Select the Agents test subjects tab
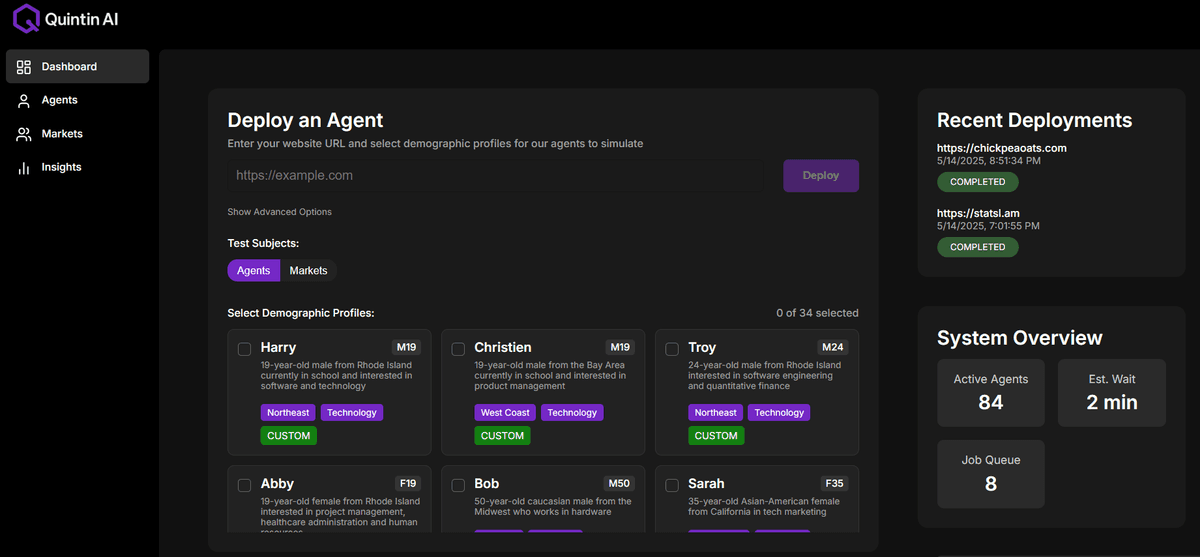 (253, 271)
